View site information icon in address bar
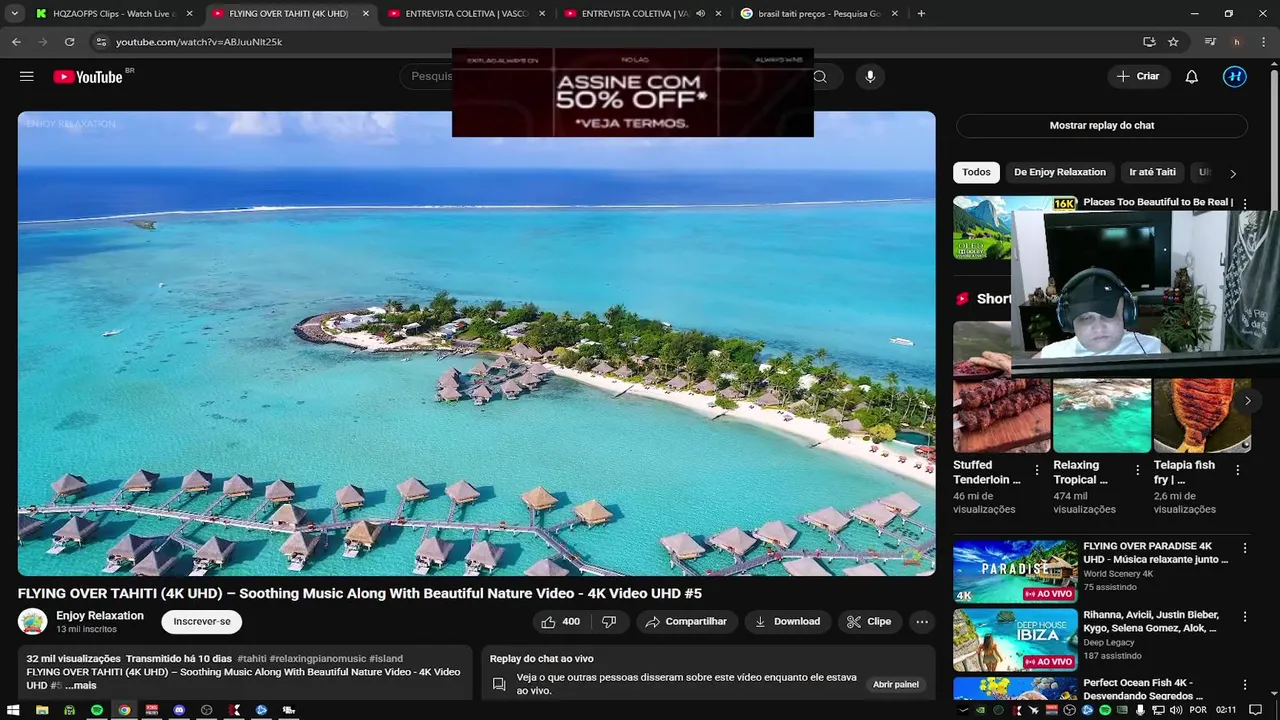 [x=100, y=42]
